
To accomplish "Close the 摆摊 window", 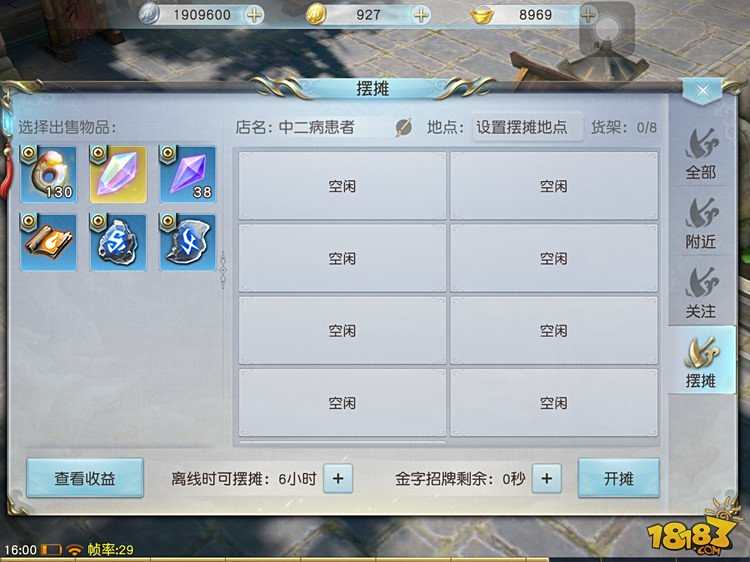I will click(703, 91).
